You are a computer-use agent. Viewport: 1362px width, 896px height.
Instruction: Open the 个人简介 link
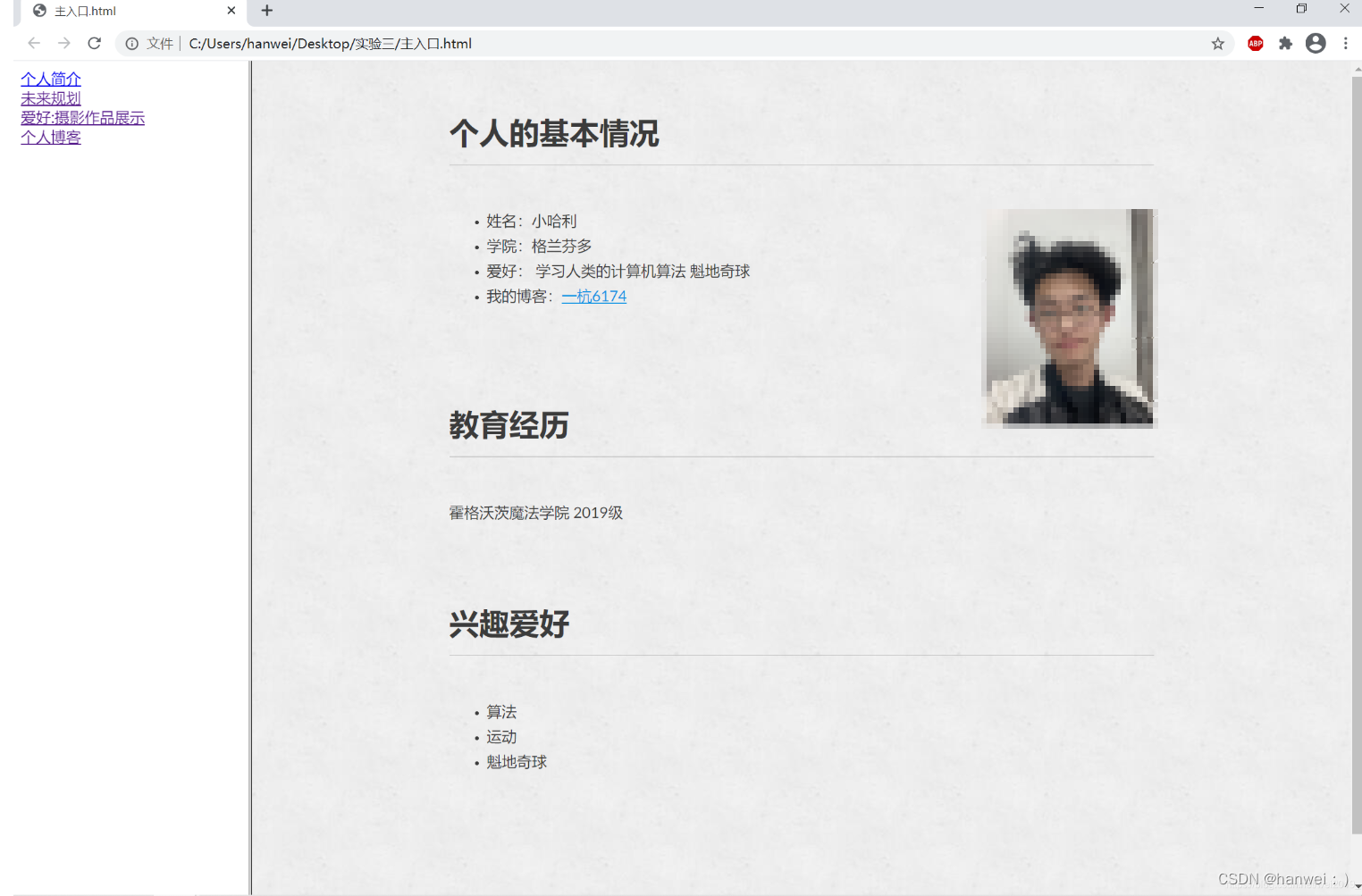coord(50,80)
